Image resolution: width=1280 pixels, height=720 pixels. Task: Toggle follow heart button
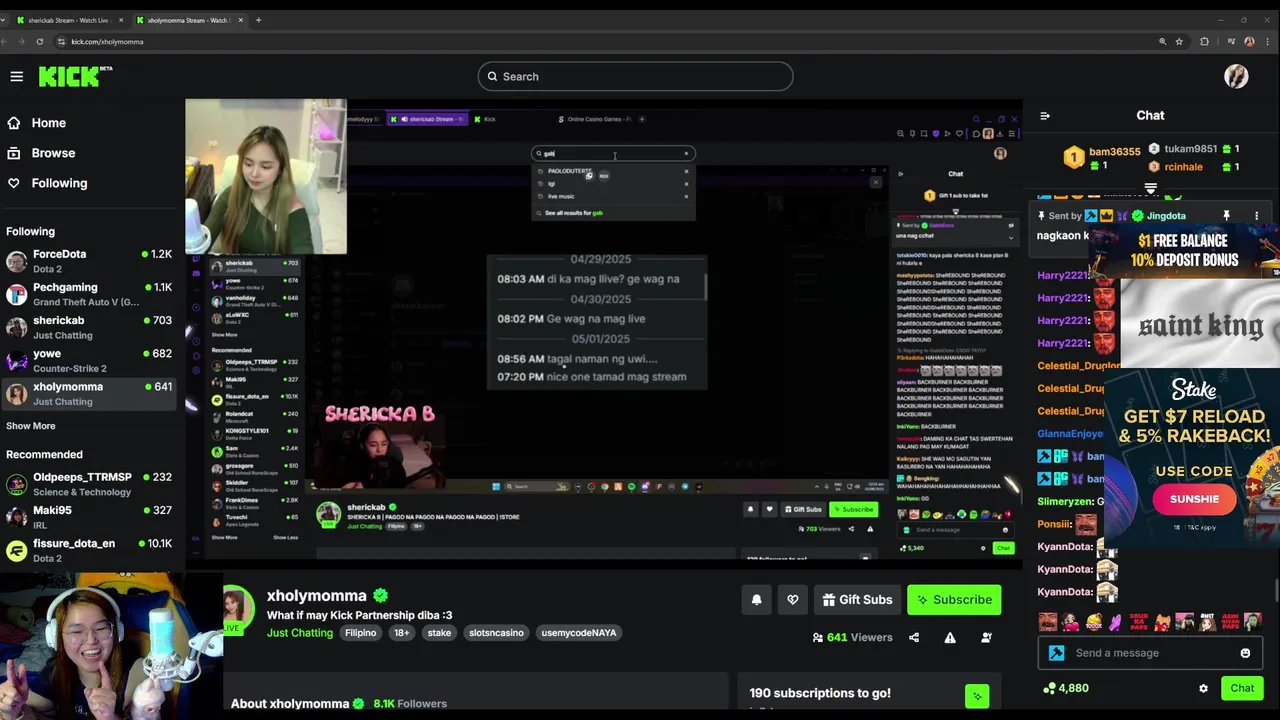pos(793,600)
